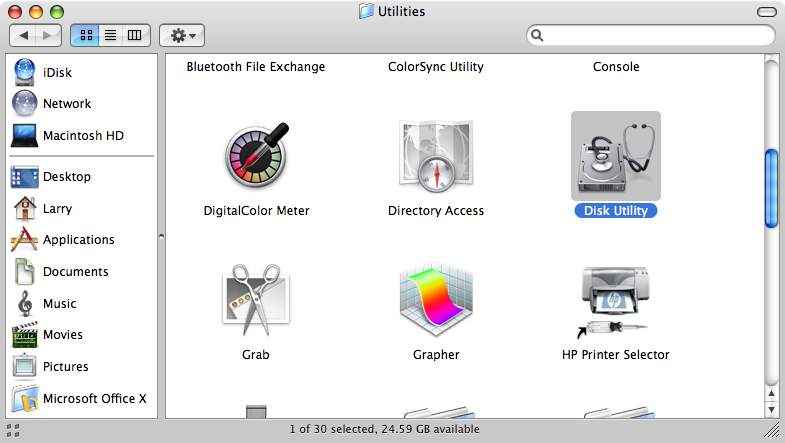Click the status bar selection count text

tap(384, 429)
